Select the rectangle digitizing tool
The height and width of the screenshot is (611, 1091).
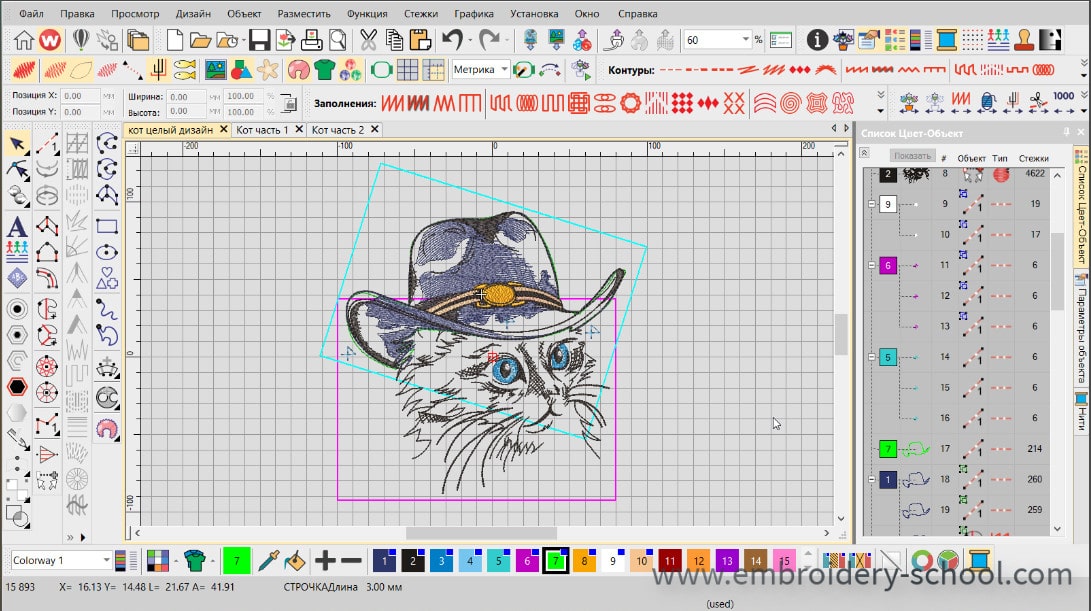click(106, 226)
